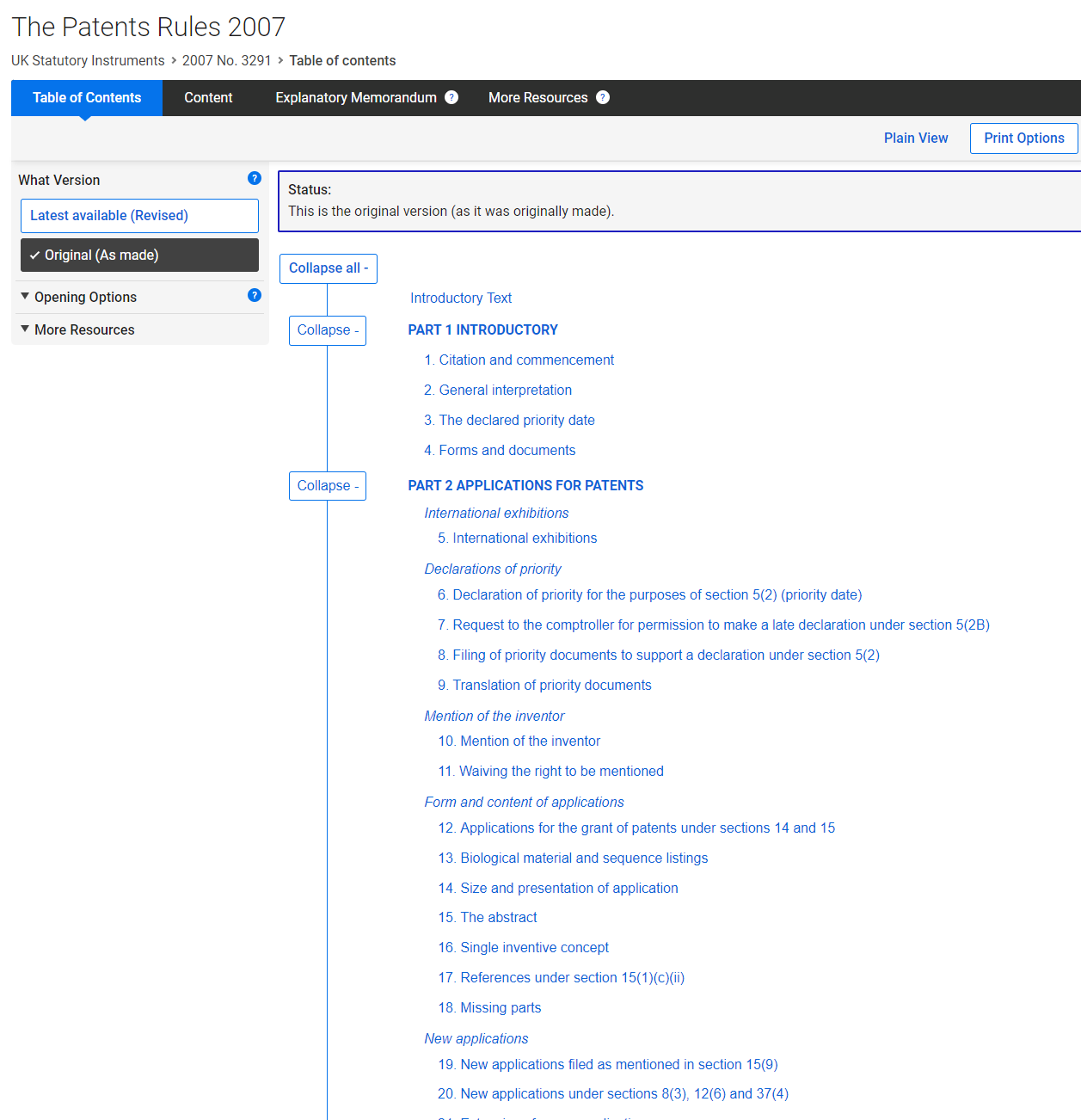
Task: Click help icon beside Explanatory Memorandum tab
Action: point(451,97)
